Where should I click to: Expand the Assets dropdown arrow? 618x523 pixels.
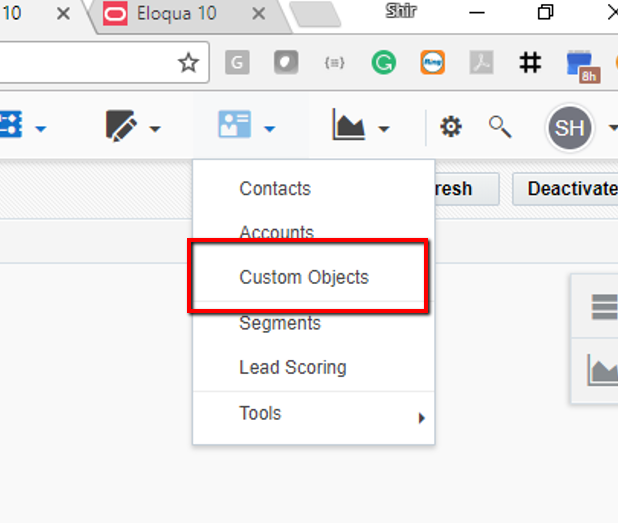tap(155, 129)
